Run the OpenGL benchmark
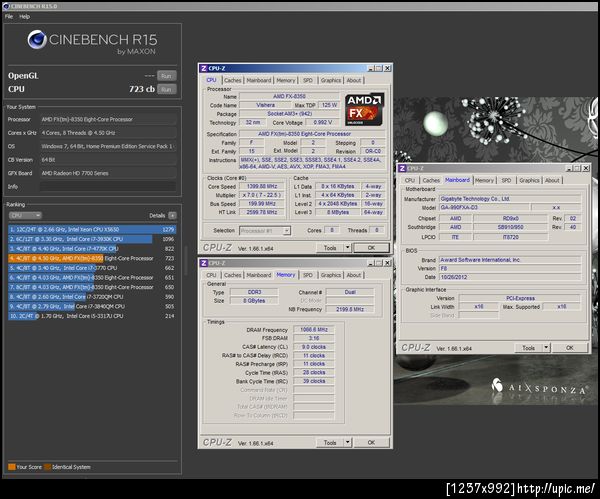 coord(166,76)
